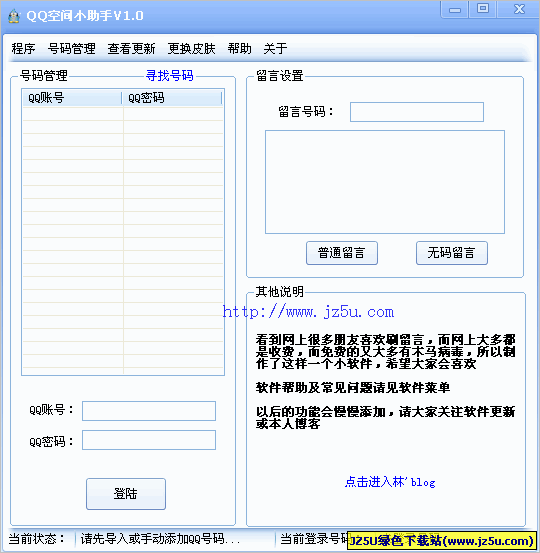Screen dimensions: 540x553
Task: Click the 软件帮助及常见问题请见软件菜单 text
Action: coord(353,388)
